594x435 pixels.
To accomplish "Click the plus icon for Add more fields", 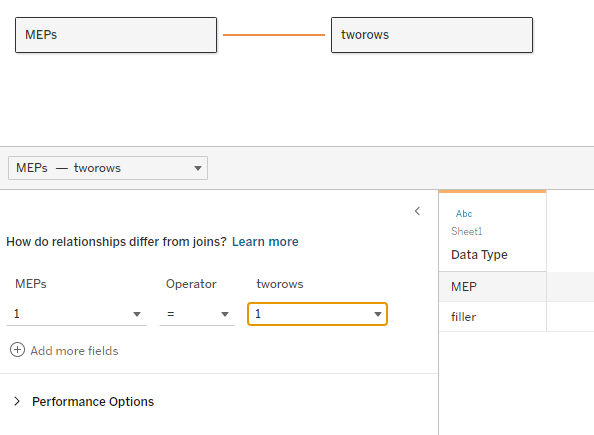I will coord(17,350).
